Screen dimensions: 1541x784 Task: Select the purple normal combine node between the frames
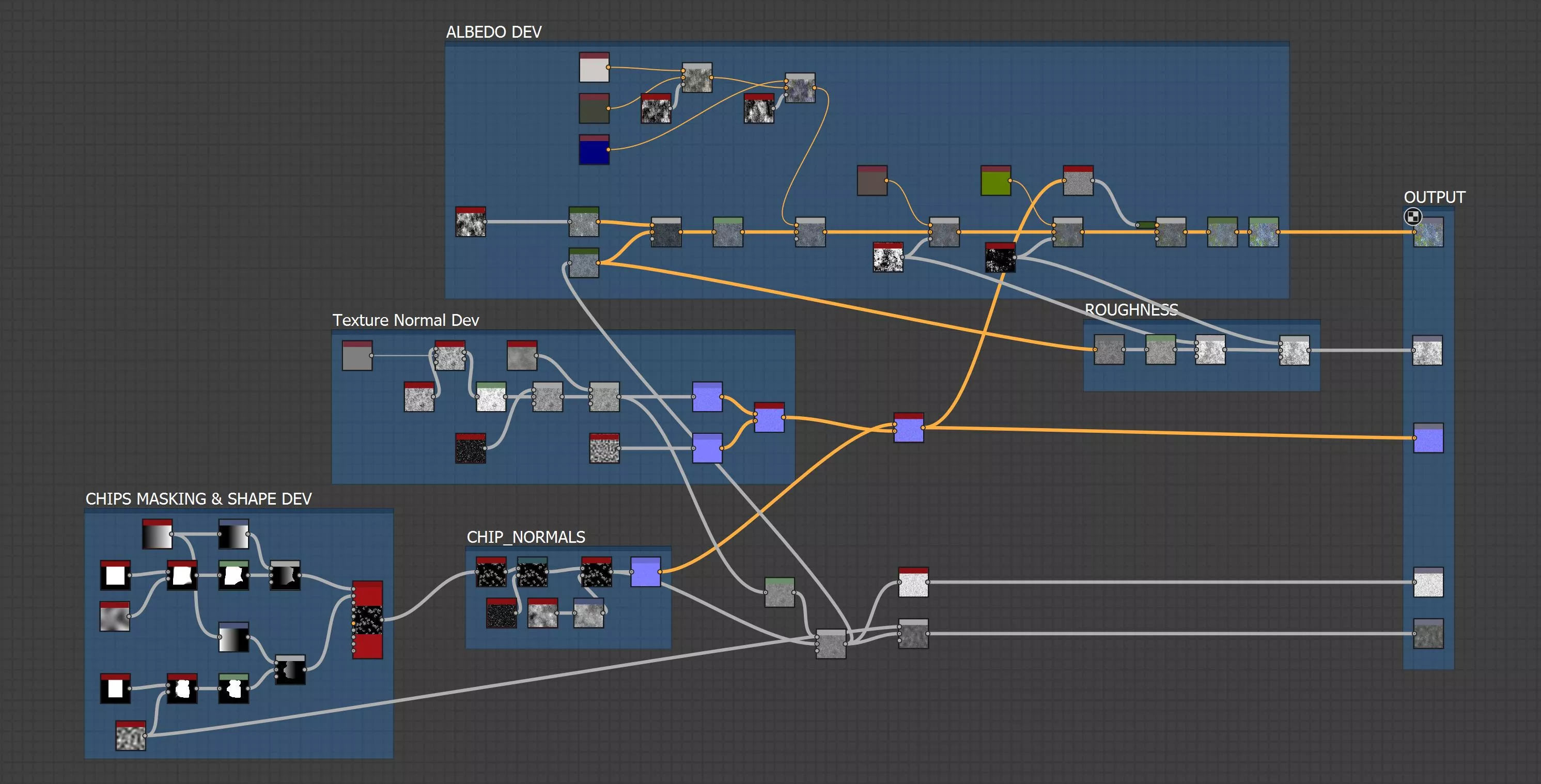coord(908,428)
